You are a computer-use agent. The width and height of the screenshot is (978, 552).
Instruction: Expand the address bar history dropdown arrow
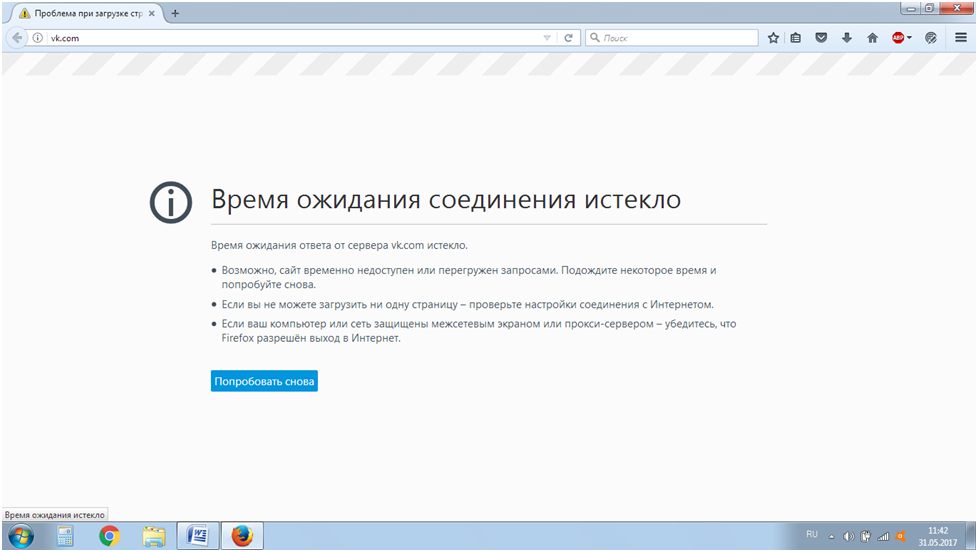coord(547,38)
